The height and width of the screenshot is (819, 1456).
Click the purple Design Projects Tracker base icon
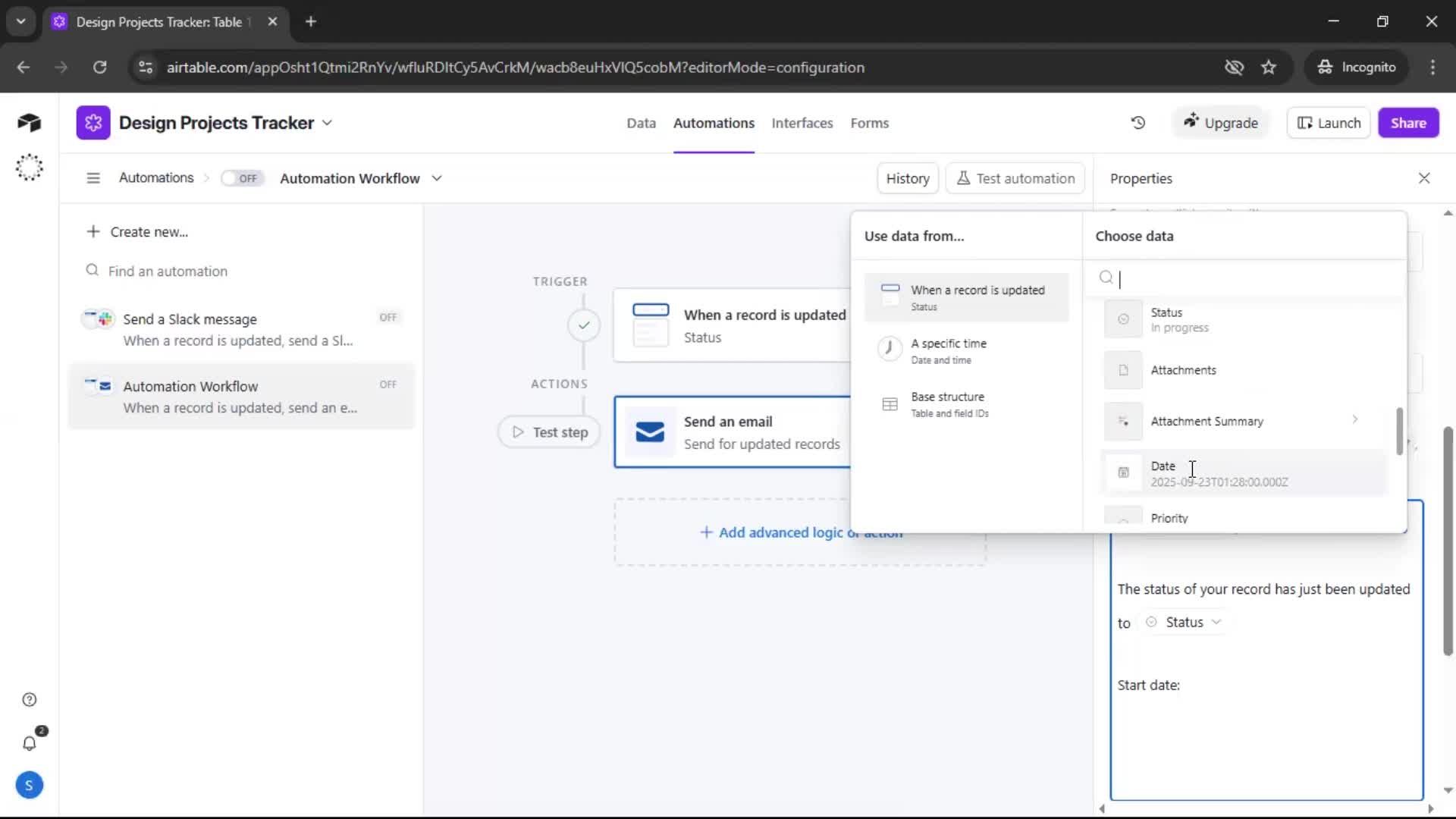point(93,123)
